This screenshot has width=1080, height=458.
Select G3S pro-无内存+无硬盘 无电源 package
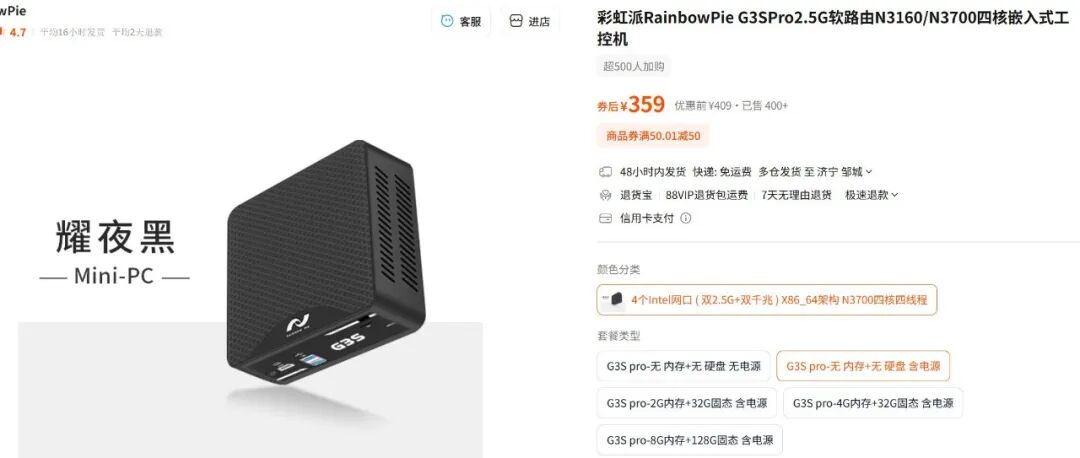tap(683, 366)
